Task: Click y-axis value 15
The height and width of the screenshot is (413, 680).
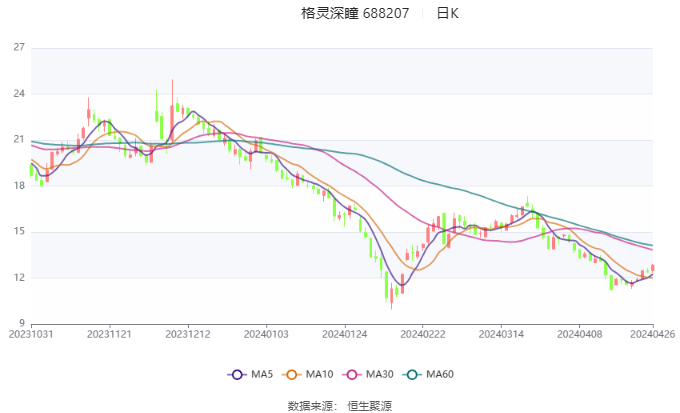Action: 19,232
